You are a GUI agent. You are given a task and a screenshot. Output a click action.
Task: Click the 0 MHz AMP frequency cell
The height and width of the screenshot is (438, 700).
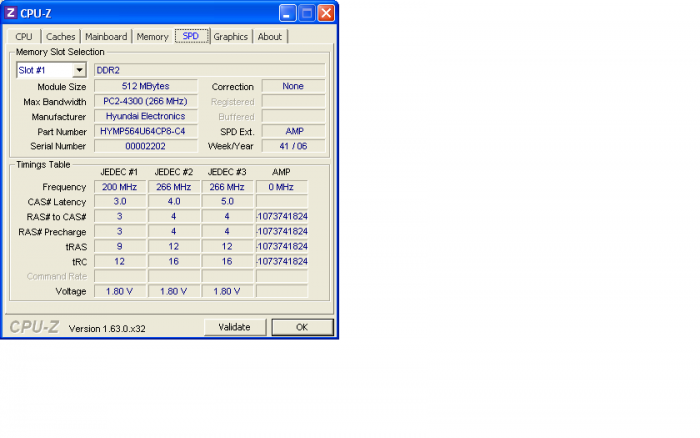click(x=281, y=187)
